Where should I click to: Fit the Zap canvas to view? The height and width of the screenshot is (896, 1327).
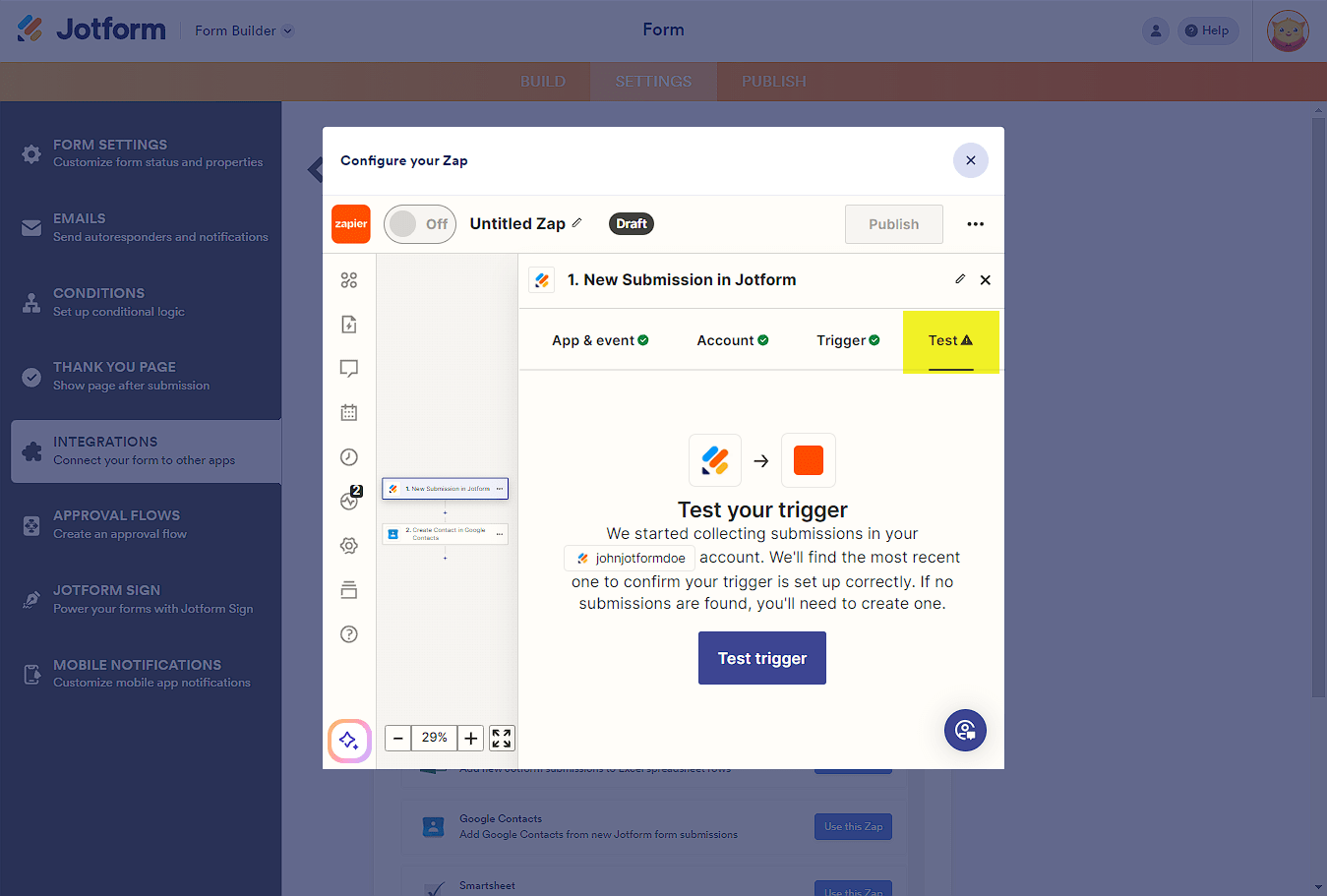(502, 738)
